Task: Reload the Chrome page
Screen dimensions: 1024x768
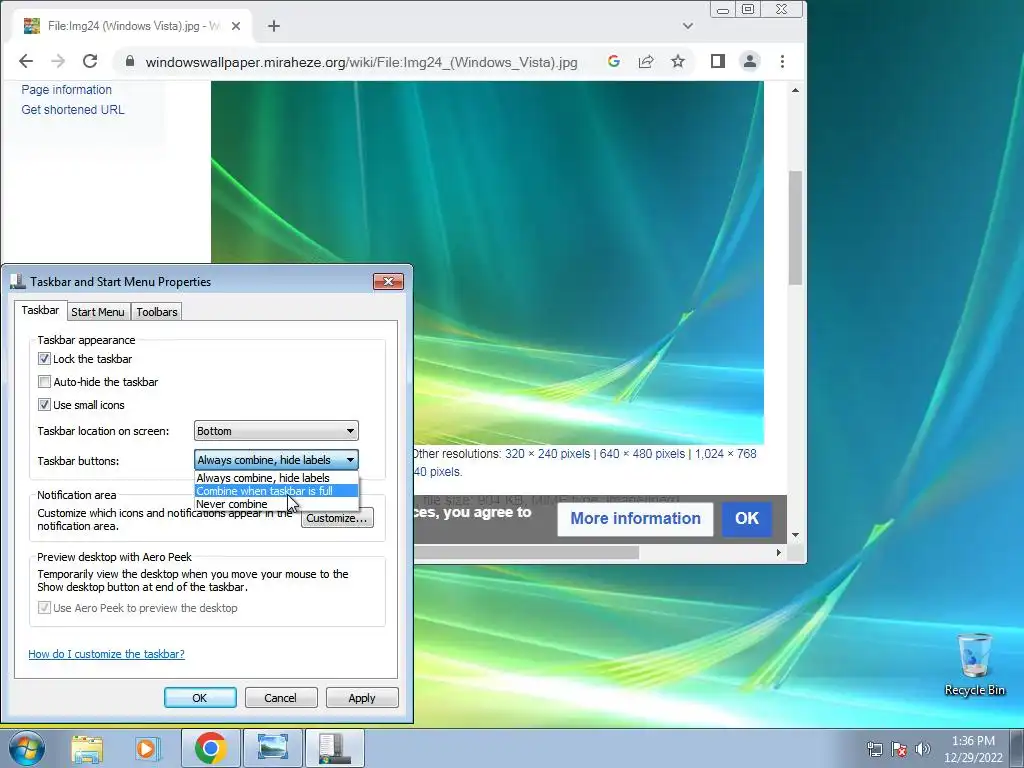Action: point(90,61)
